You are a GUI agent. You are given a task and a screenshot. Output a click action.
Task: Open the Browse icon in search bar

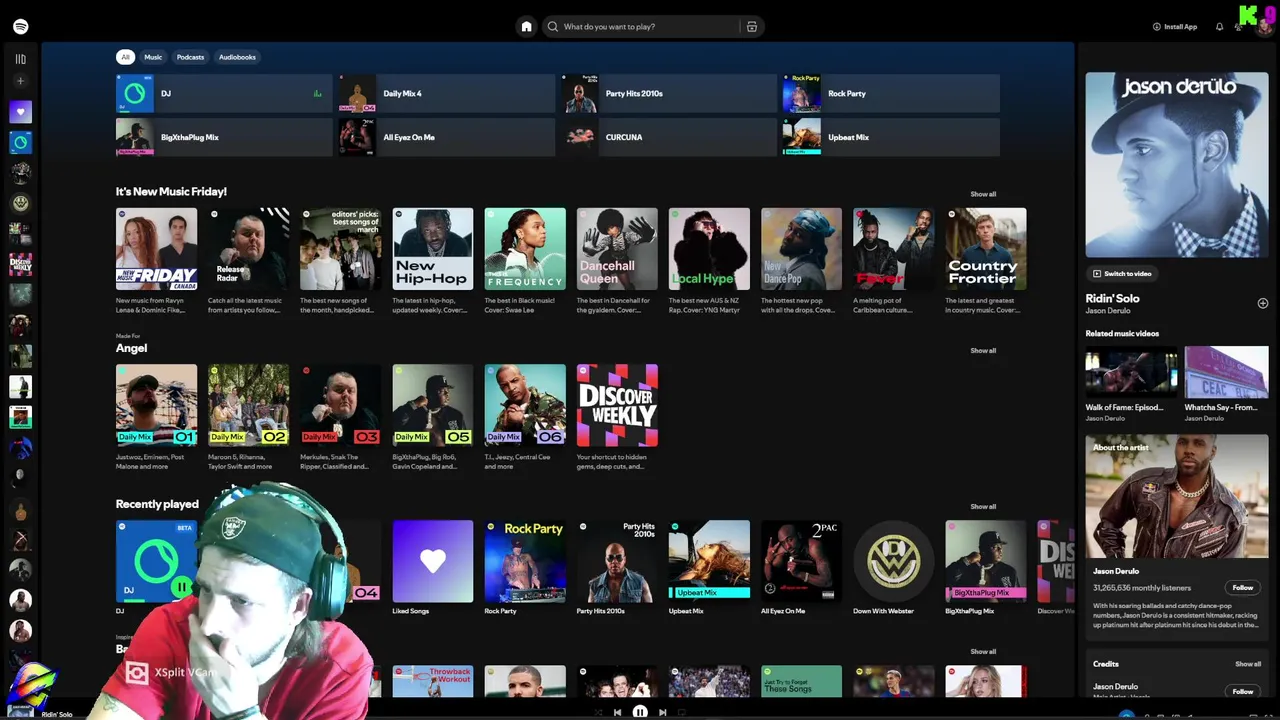pyautogui.click(x=752, y=27)
